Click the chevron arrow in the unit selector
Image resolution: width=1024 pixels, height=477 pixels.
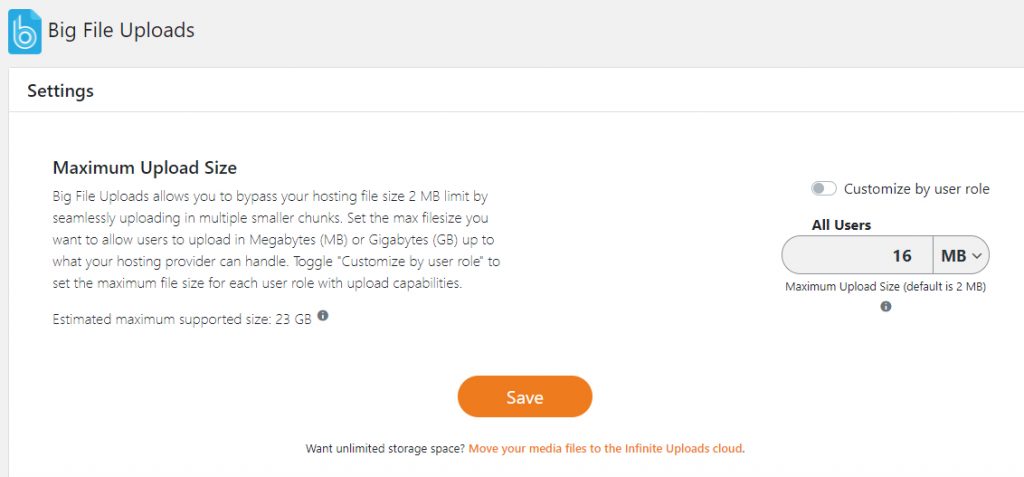point(978,257)
